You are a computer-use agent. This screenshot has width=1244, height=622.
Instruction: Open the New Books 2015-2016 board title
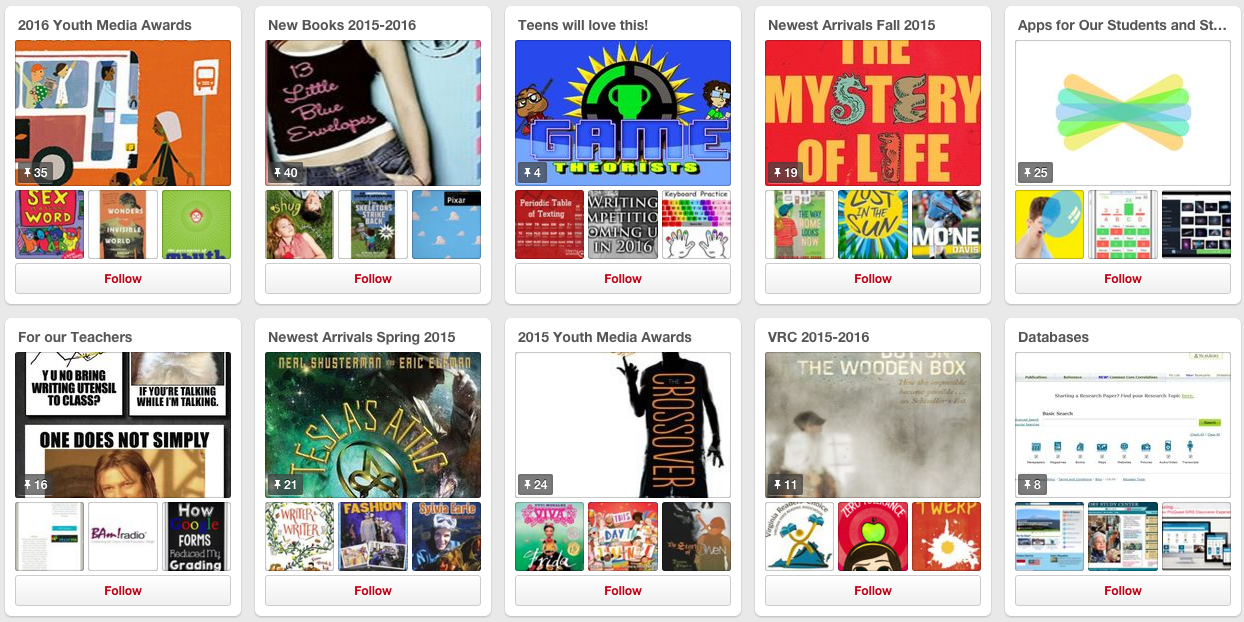342,25
